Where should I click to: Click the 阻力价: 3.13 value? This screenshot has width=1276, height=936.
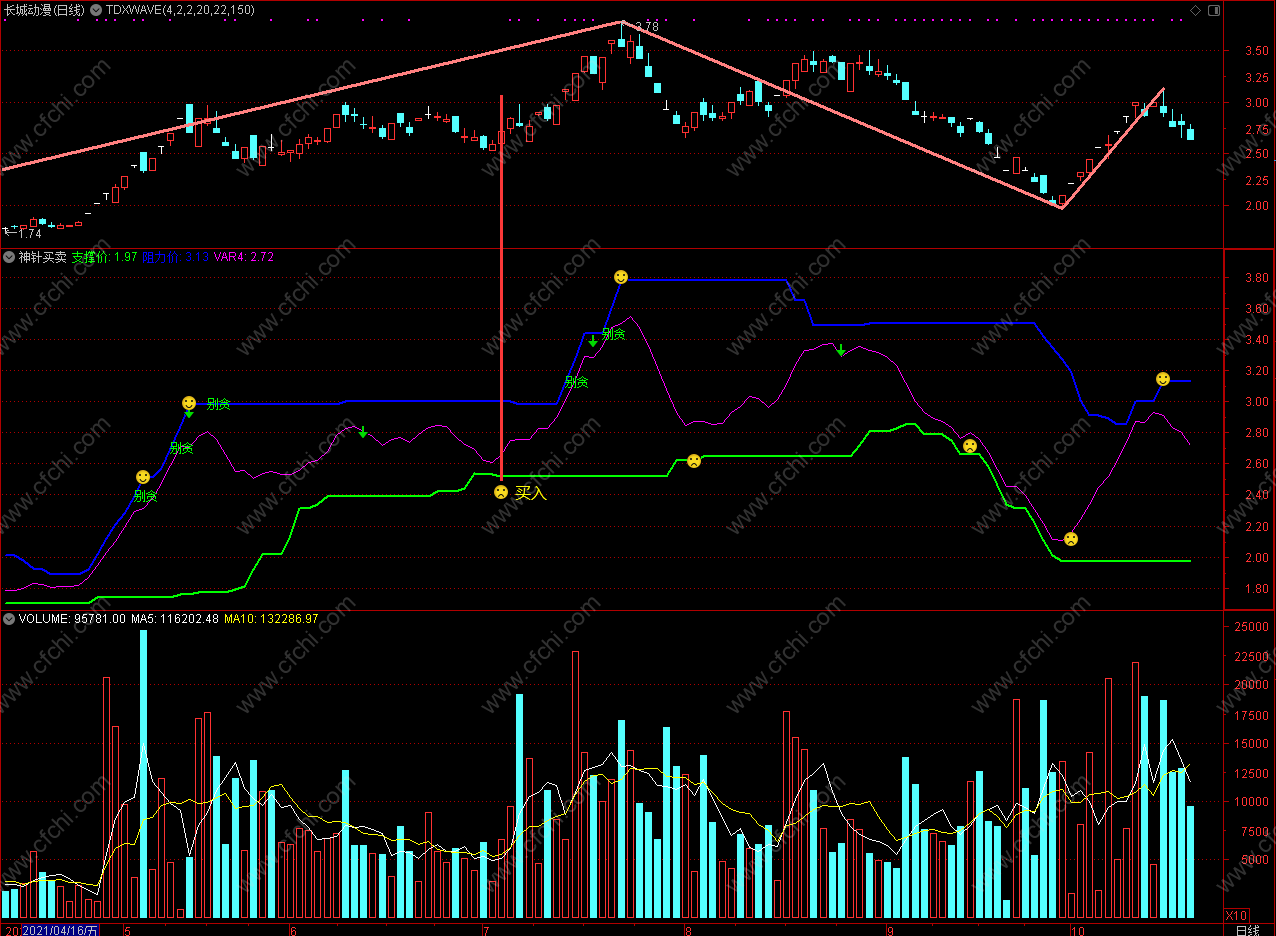point(176,257)
